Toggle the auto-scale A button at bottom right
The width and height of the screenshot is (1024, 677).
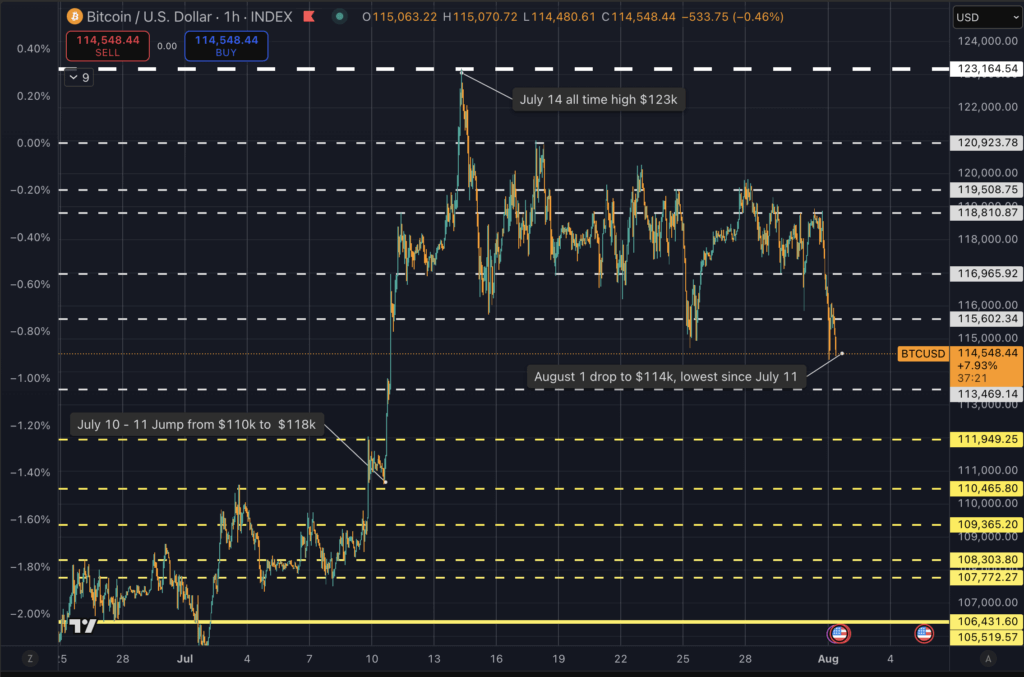(x=988, y=660)
